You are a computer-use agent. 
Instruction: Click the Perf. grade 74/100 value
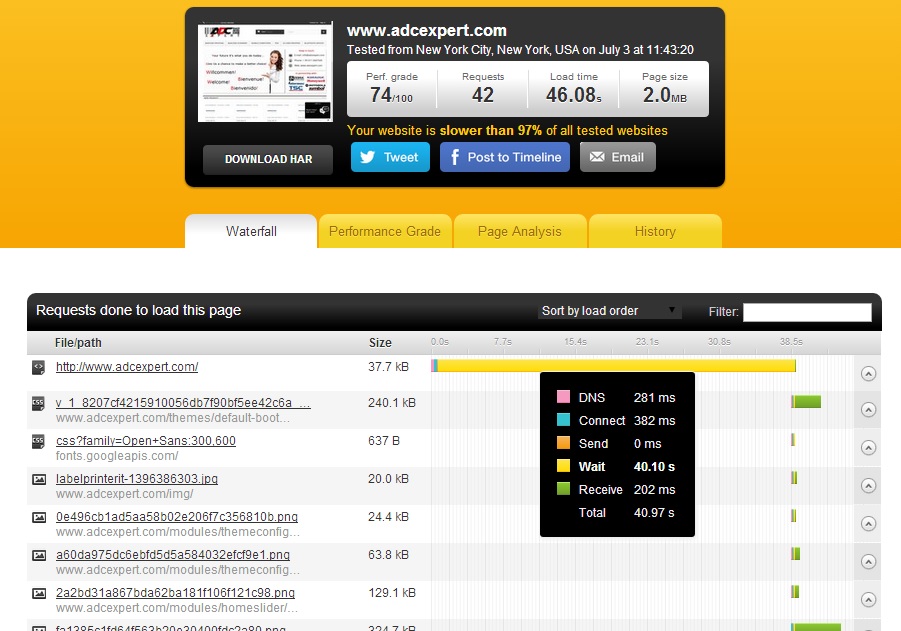tap(391, 95)
